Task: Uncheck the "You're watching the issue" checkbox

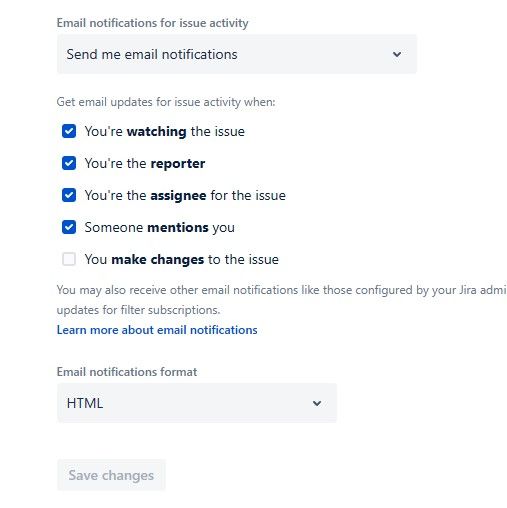Action: pyautogui.click(x=69, y=131)
